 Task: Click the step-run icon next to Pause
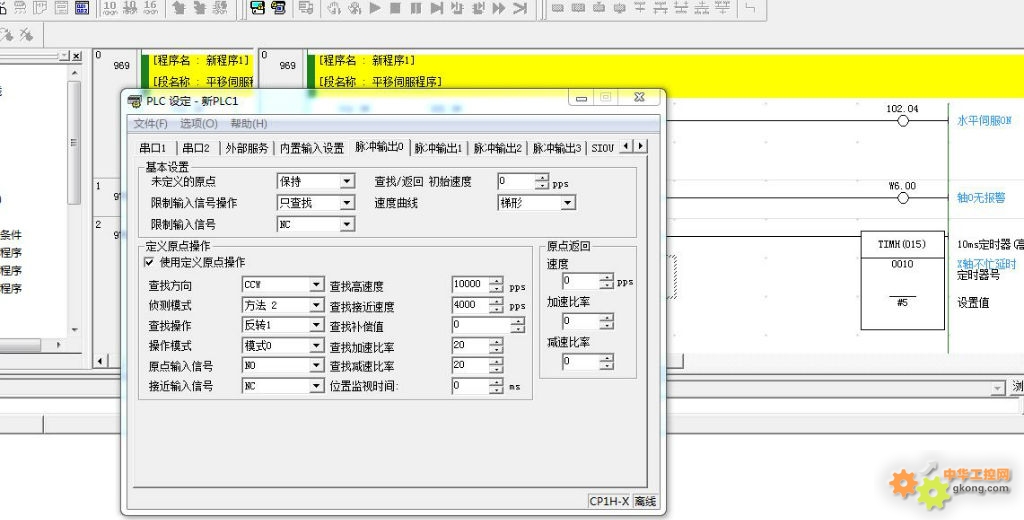tap(437, 8)
